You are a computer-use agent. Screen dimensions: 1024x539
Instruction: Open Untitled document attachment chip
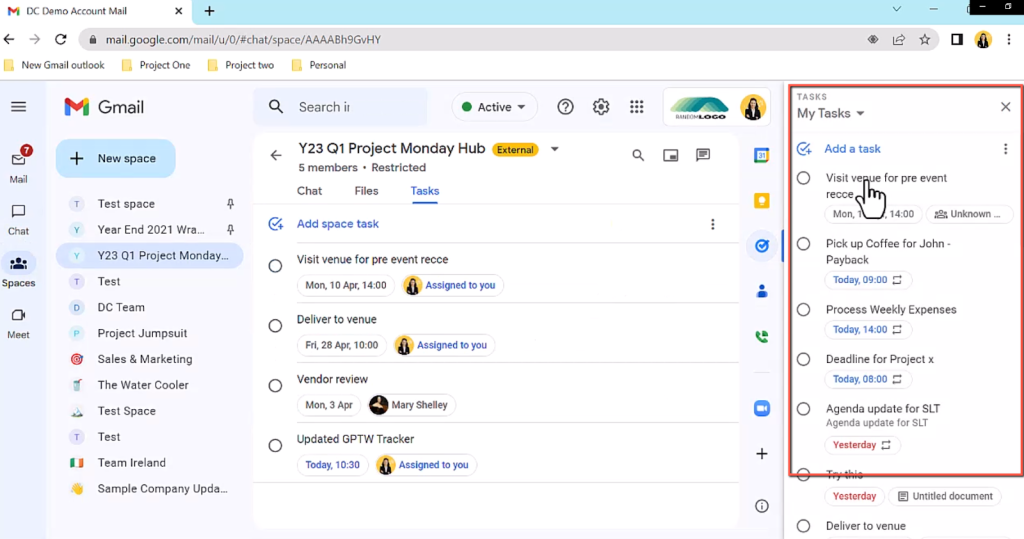click(945, 497)
